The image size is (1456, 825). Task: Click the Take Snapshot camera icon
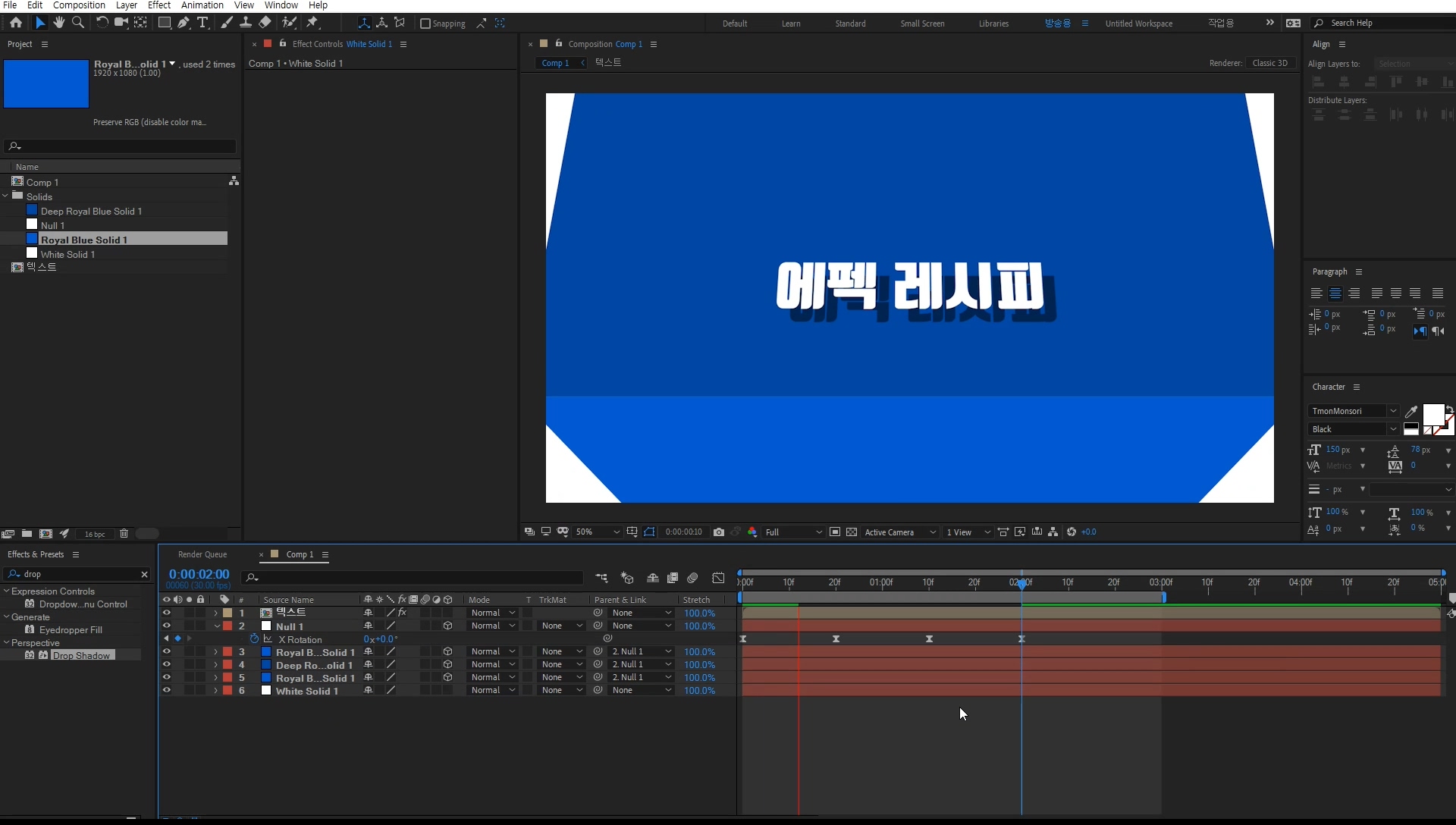click(719, 532)
